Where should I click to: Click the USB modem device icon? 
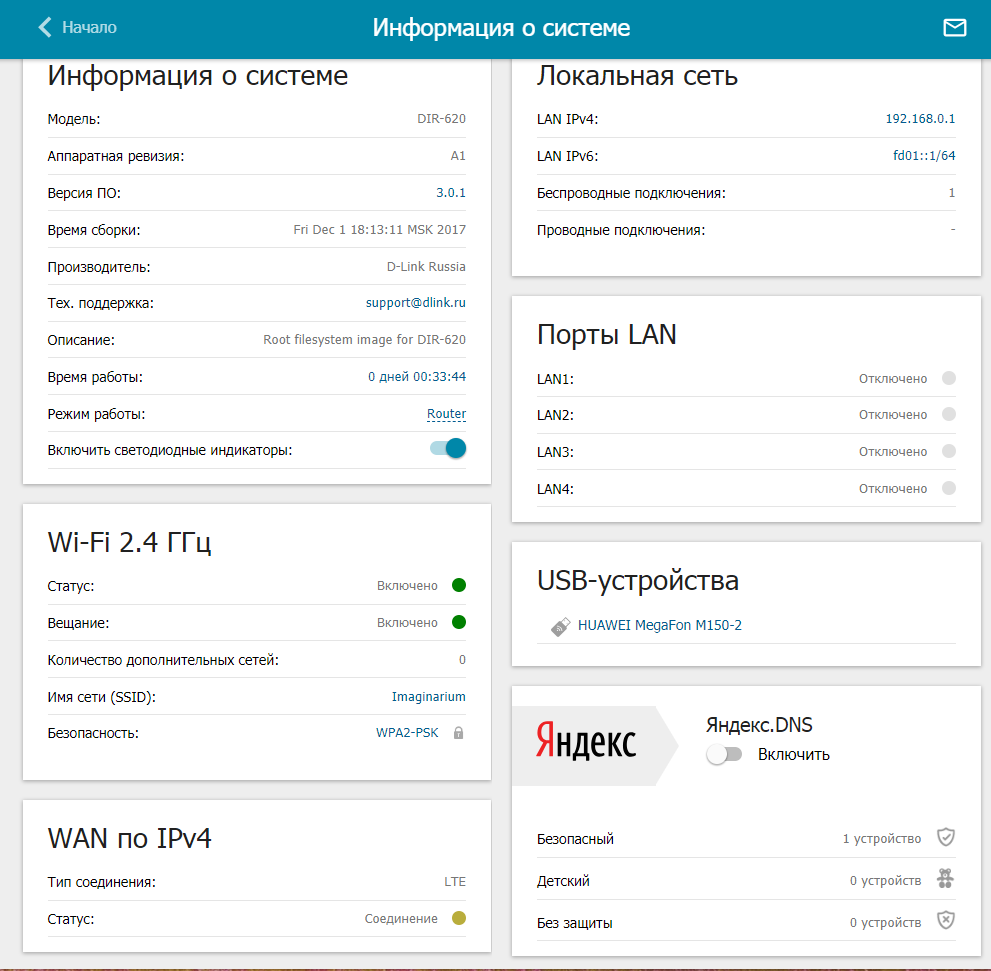[561, 626]
